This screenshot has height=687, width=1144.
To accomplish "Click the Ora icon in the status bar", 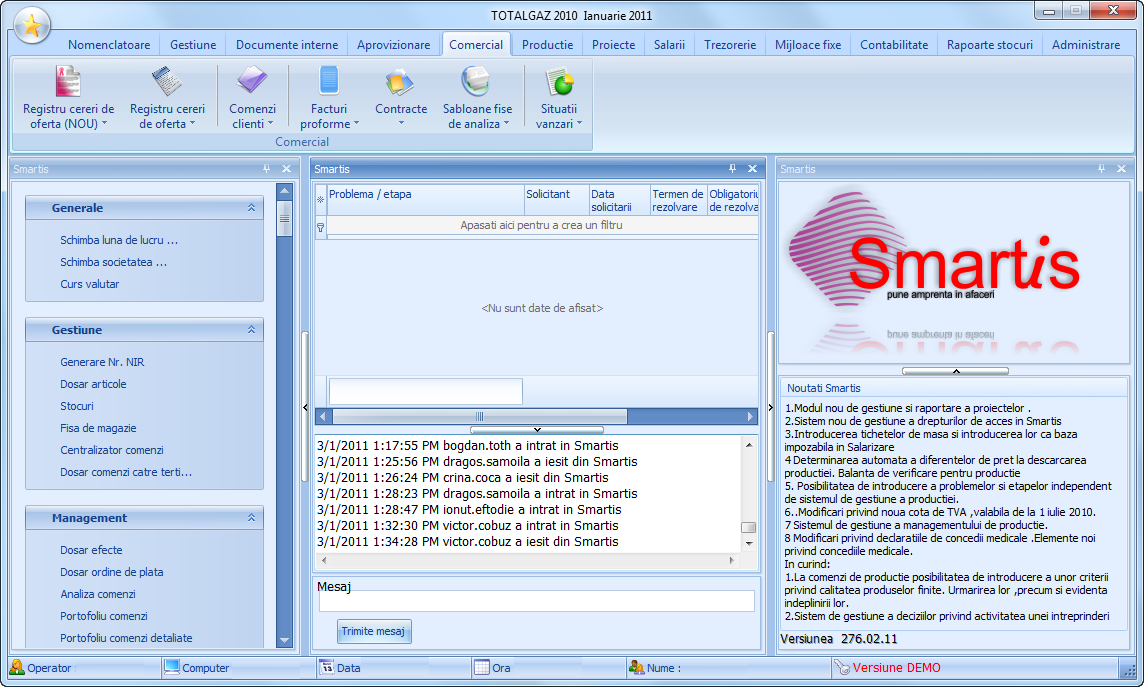I will pyautogui.click(x=482, y=667).
